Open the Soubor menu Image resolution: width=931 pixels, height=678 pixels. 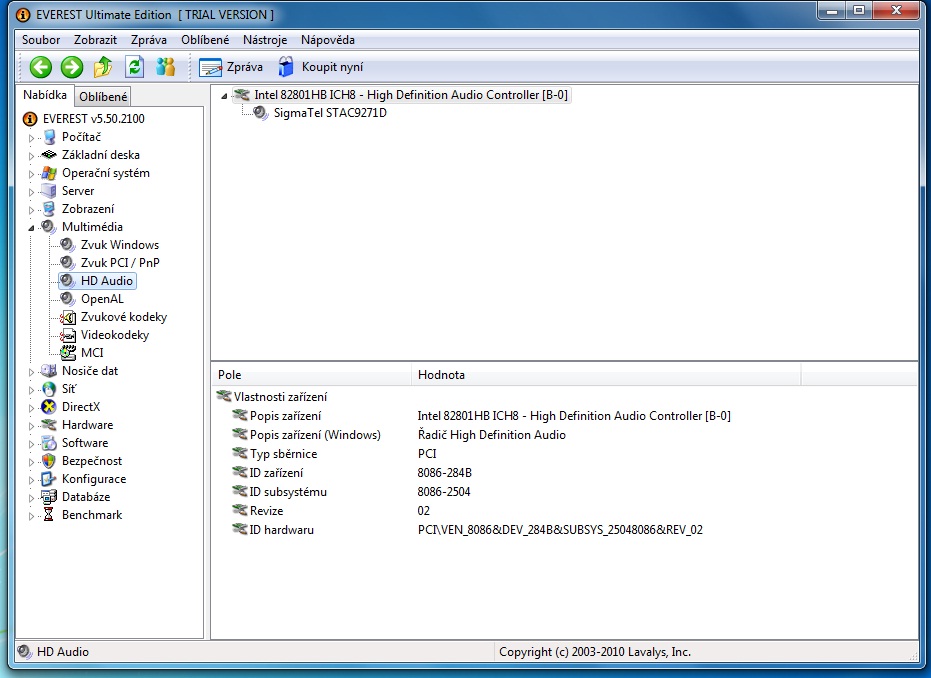click(x=41, y=40)
